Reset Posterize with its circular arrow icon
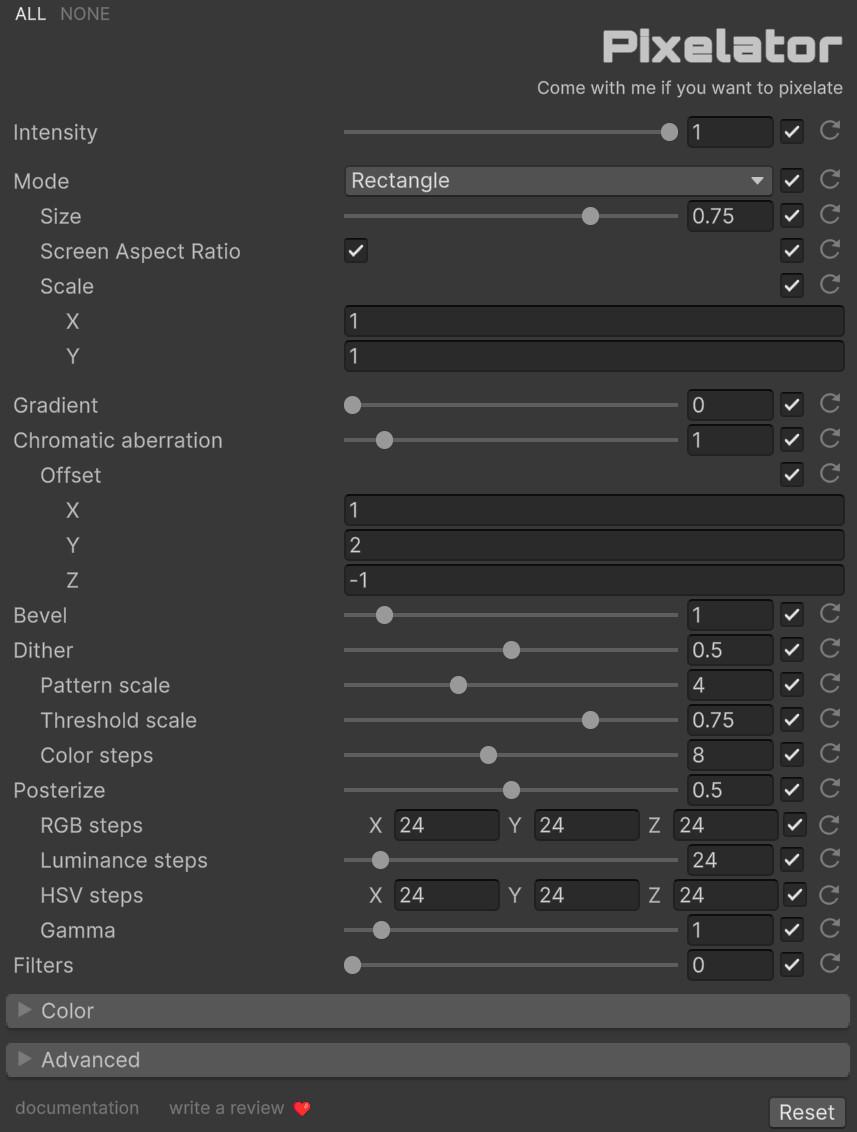857x1132 pixels. 829,789
